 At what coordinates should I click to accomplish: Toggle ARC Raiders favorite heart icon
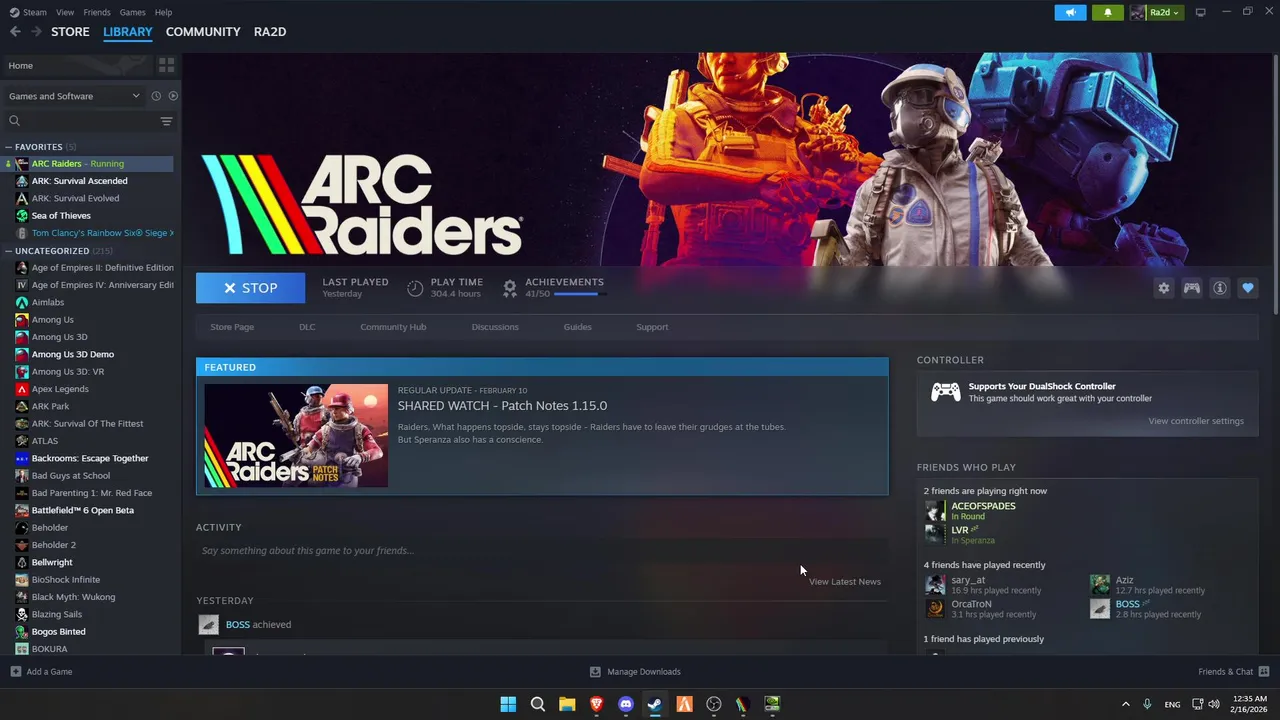(1247, 288)
